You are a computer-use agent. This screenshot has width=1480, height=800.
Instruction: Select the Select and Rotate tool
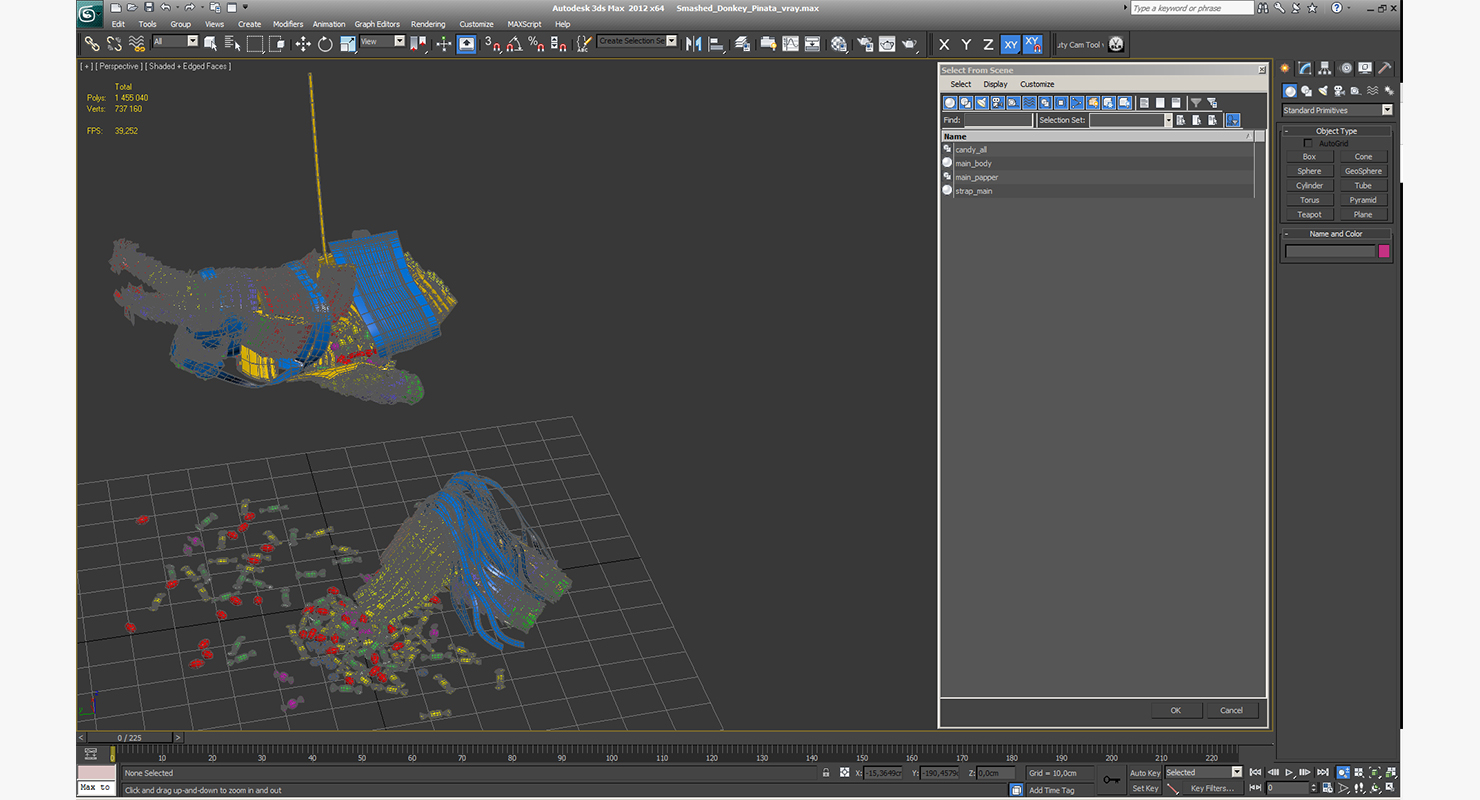[325, 44]
